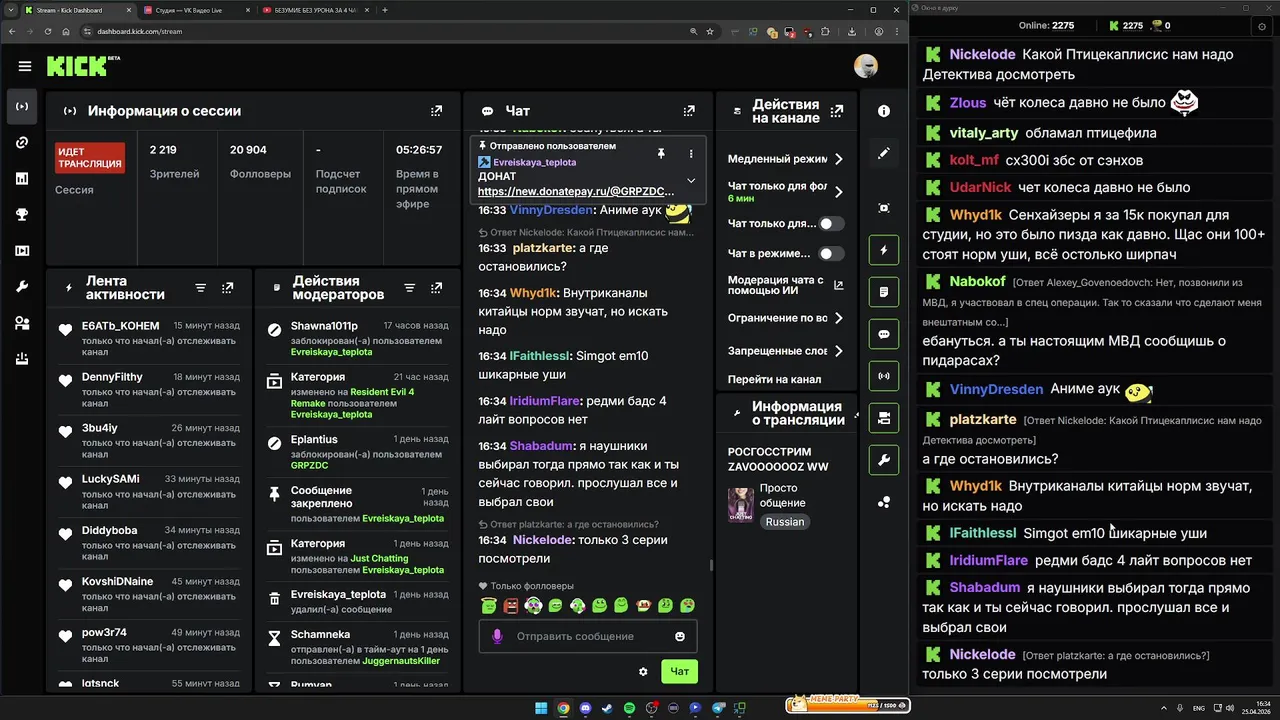The image size is (1280, 720).
Task: Open three-dot menu on pinned message
Action: coord(691,153)
